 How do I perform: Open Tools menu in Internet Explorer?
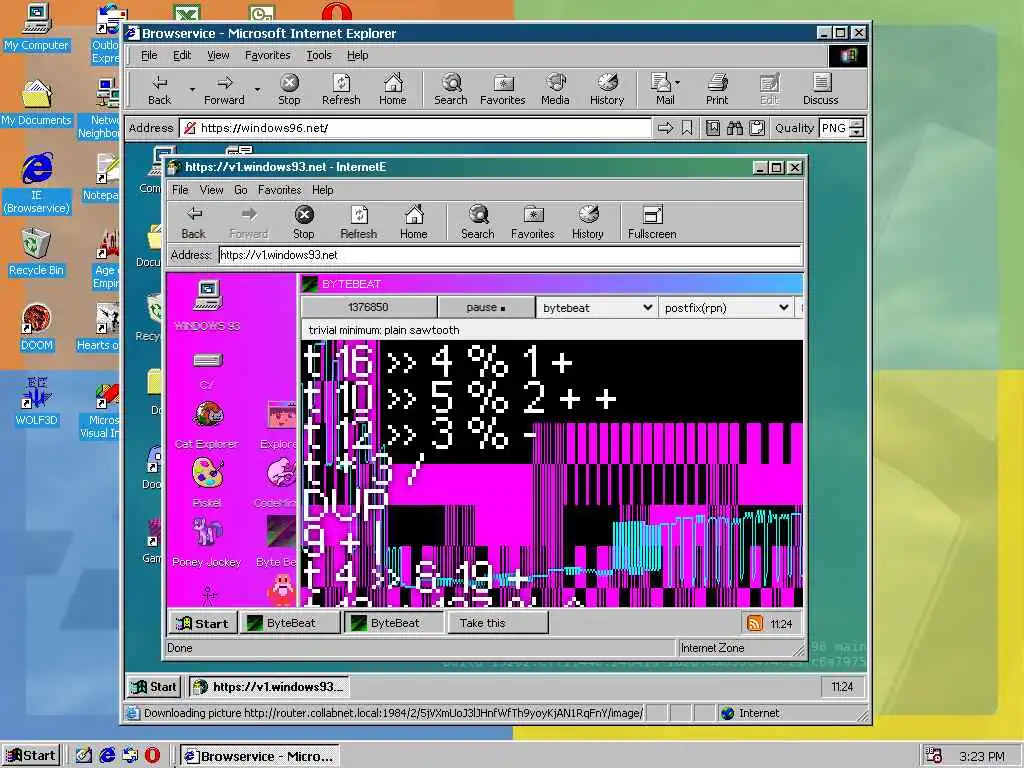[x=319, y=56]
